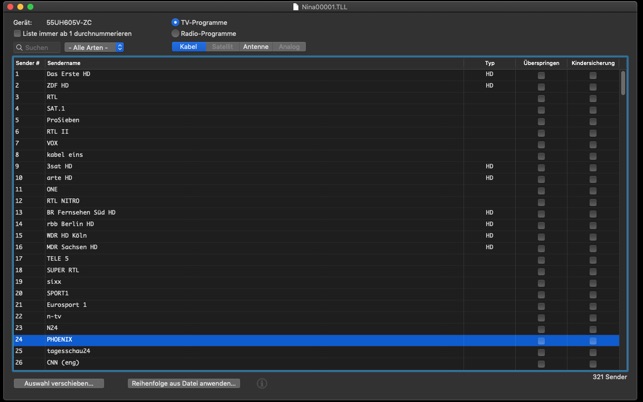Image resolution: width=643 pixels, height=402 pixels.
Task: Select the 'WDR HD Köln' channel
Action: click(316, 235)
